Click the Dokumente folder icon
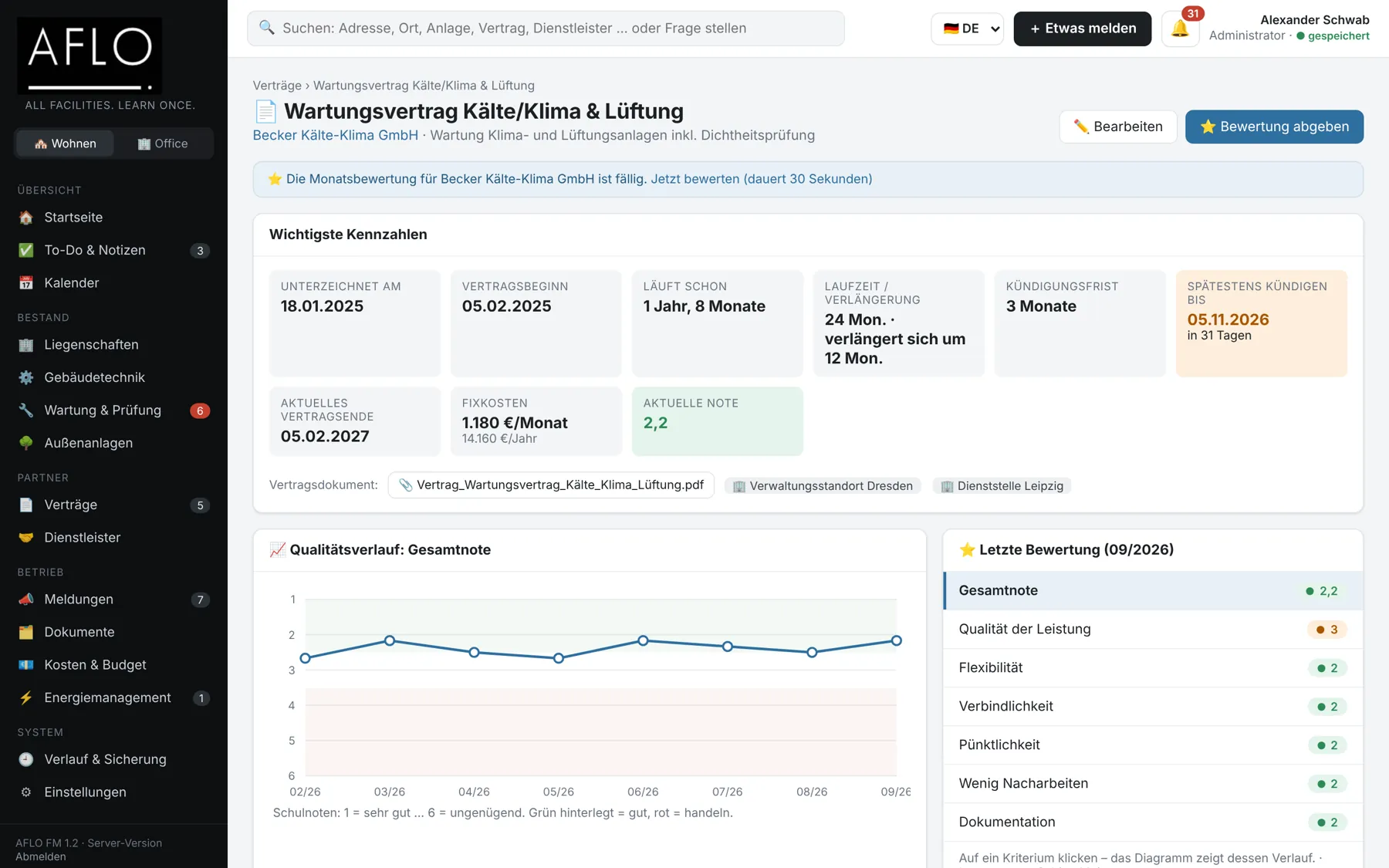The height and width of the screenshot is (868, 1389). pyautogui.click(x=26, y=632)
